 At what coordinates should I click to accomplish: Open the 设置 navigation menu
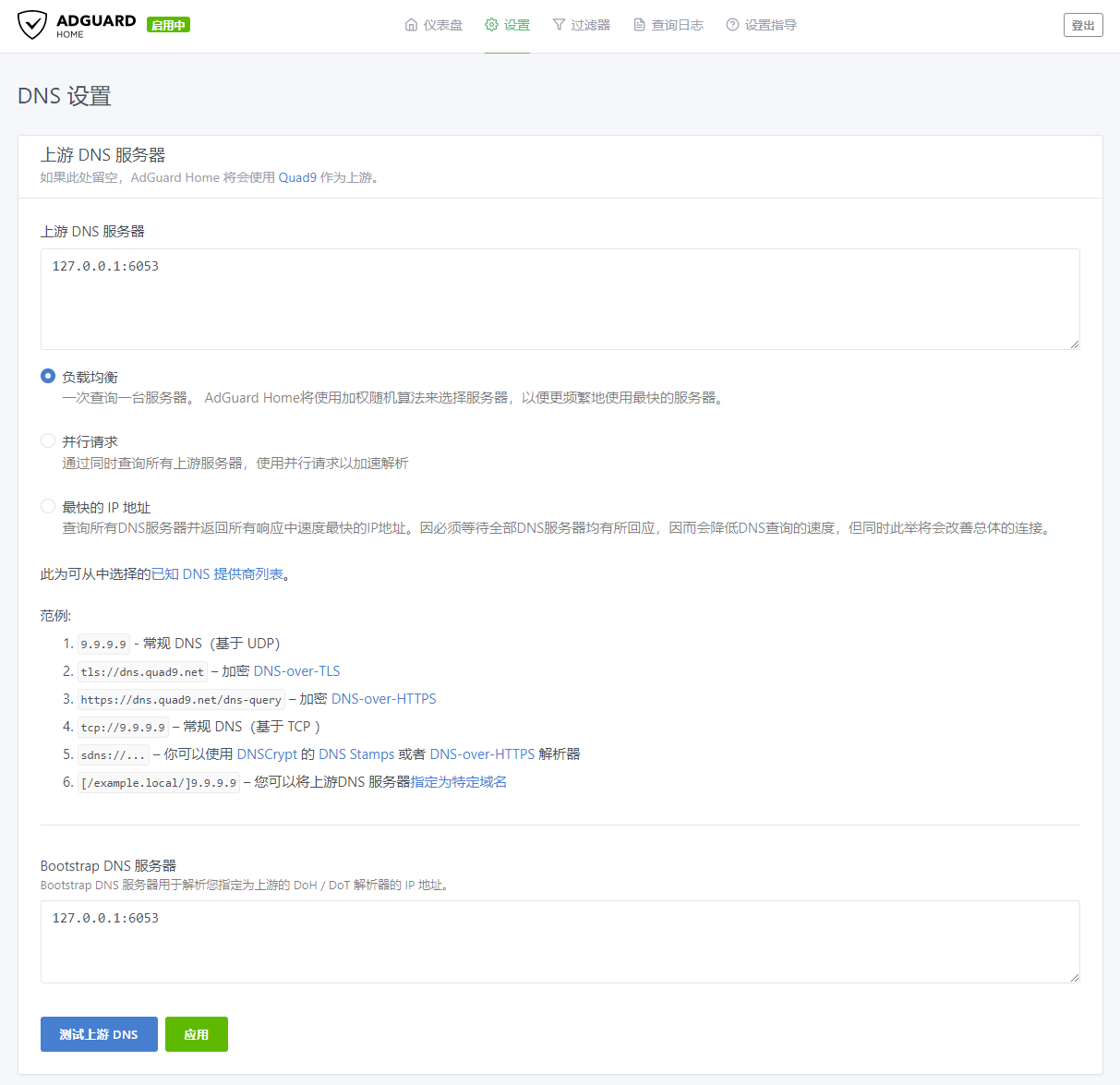[516, 25]
